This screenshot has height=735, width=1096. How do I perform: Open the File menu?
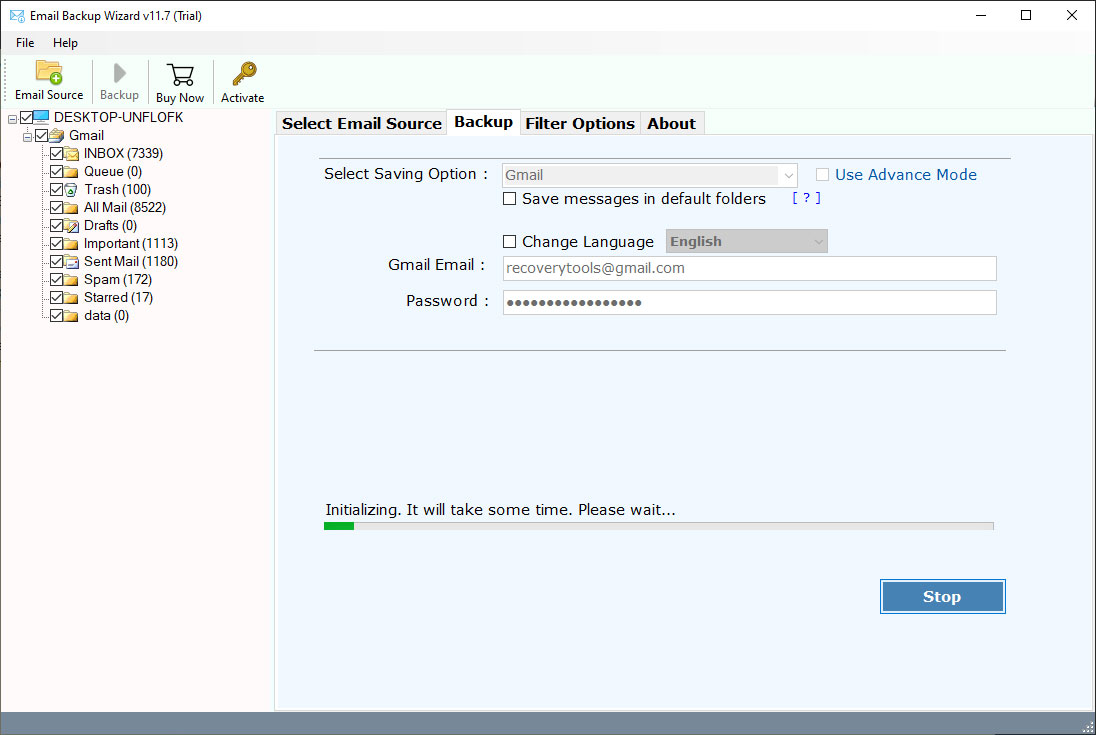(x=25, y=43)
